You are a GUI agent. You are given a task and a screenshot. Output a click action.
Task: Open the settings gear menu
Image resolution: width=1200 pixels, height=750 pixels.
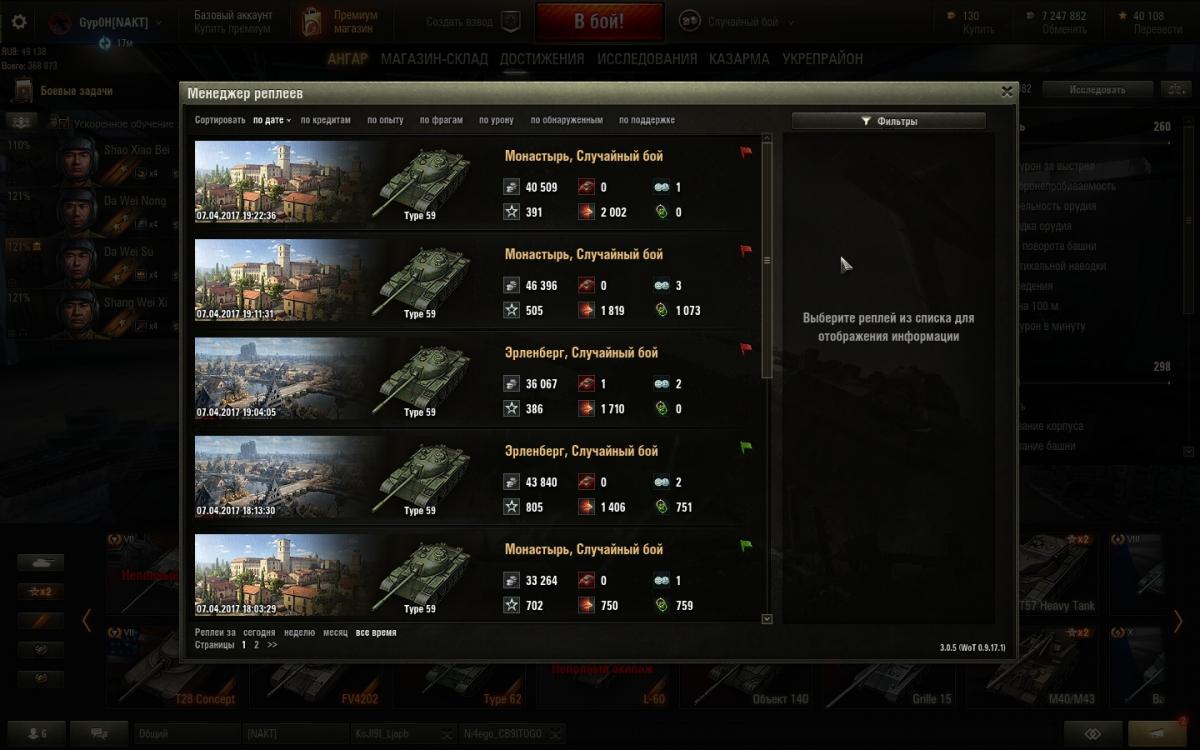pos(19,21)
